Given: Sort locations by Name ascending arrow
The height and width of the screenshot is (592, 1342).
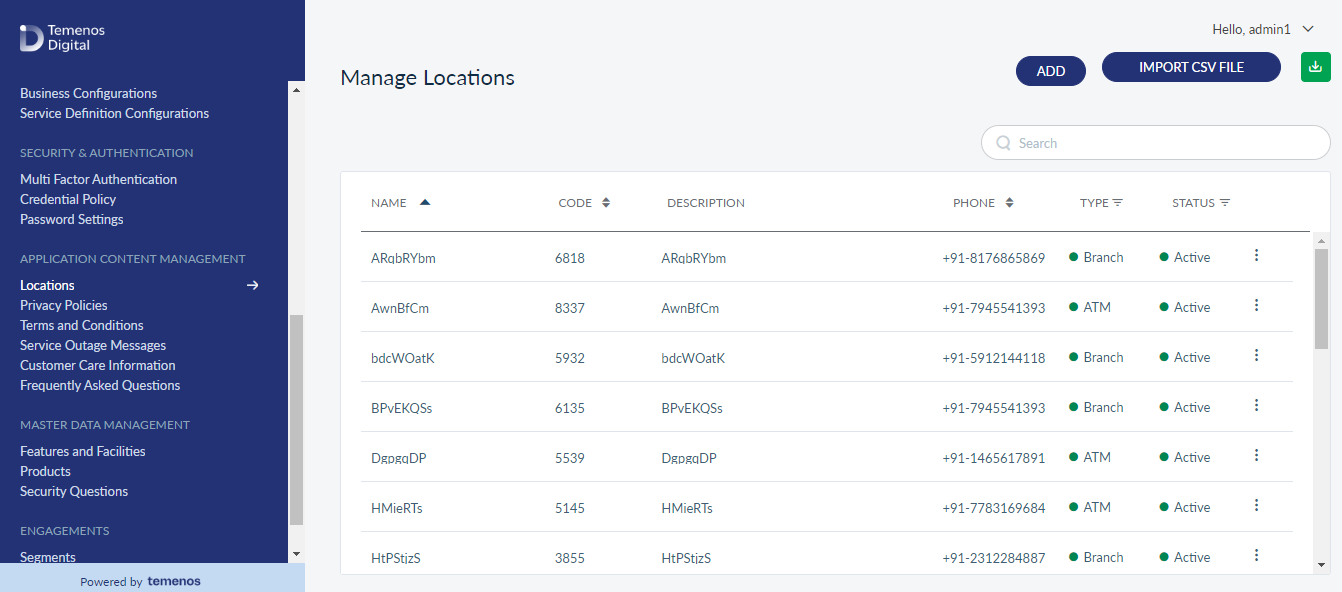Looking at the screenshot, I should coord(425,202).
